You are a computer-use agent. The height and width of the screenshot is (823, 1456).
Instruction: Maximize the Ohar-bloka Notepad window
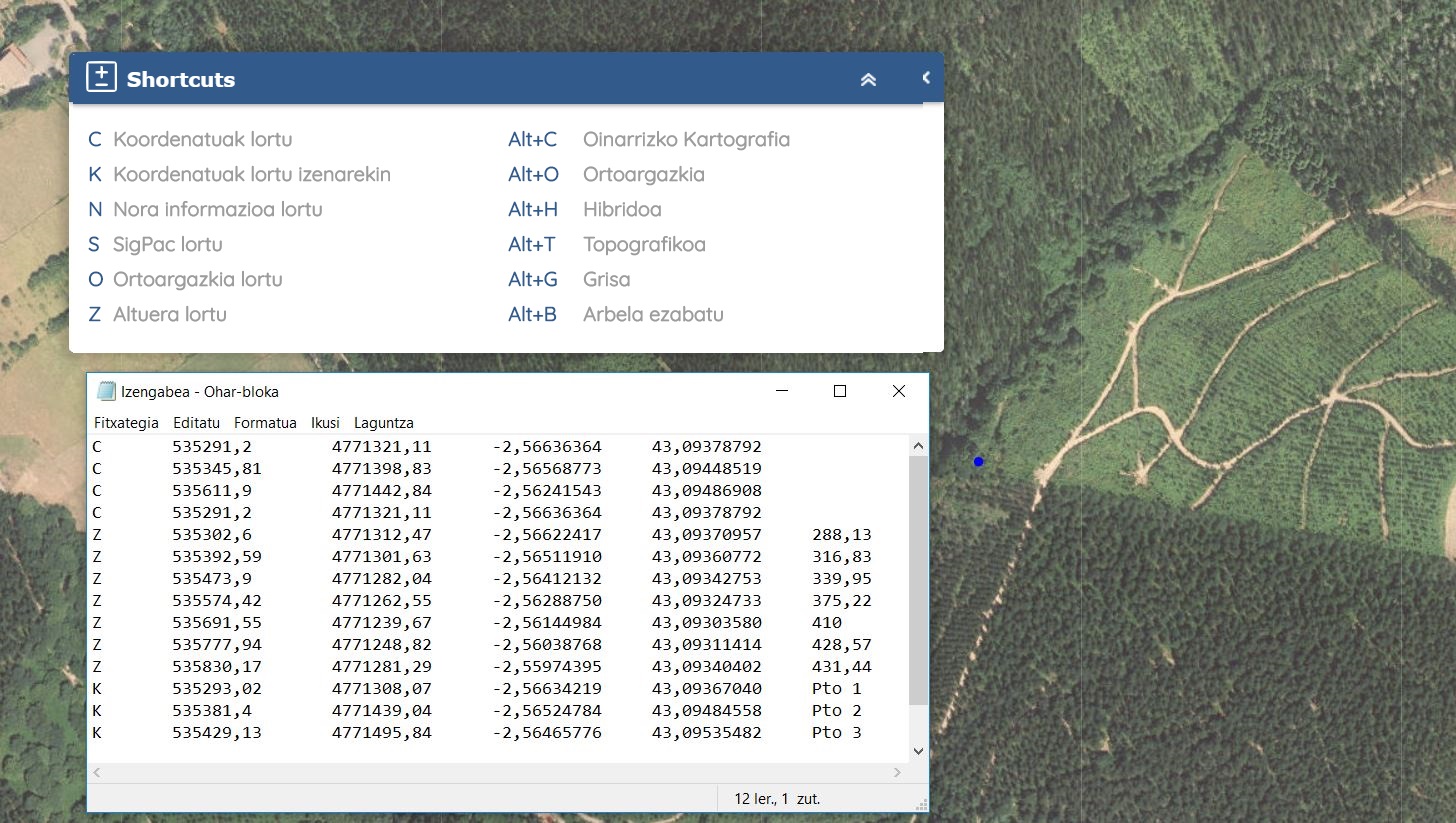click(x=840, y=392)
